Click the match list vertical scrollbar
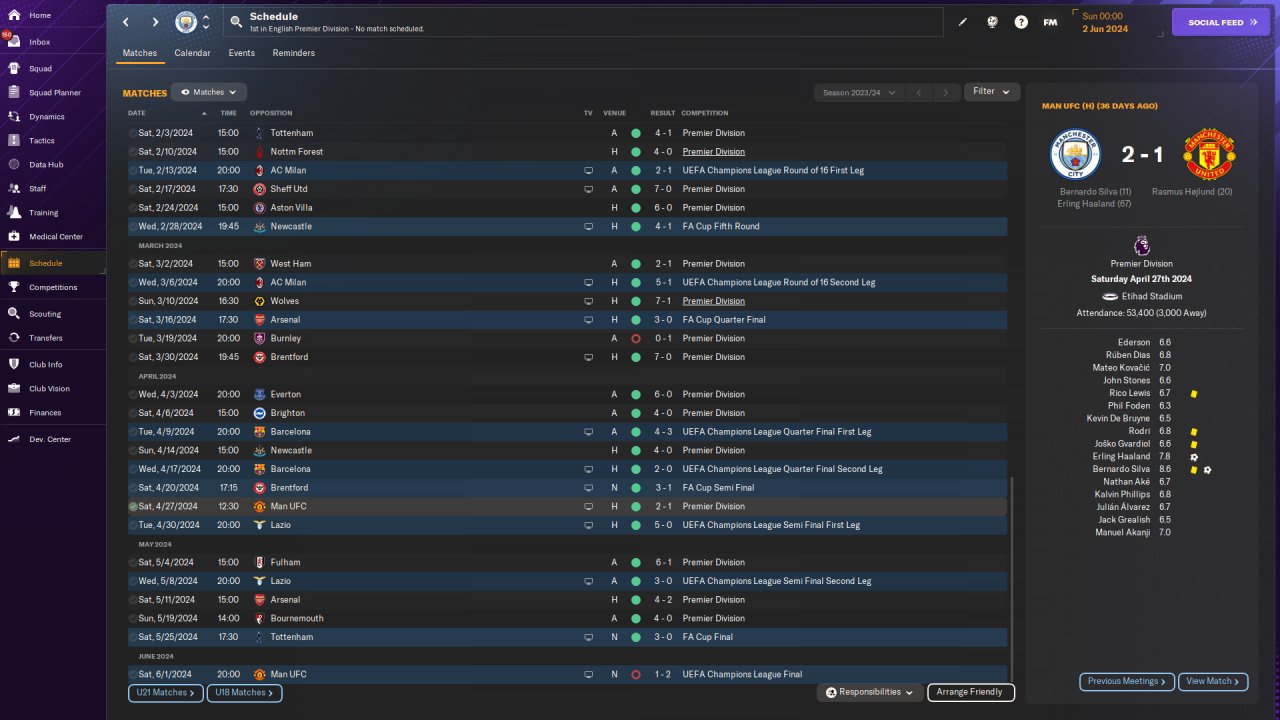 point(1012,580)
